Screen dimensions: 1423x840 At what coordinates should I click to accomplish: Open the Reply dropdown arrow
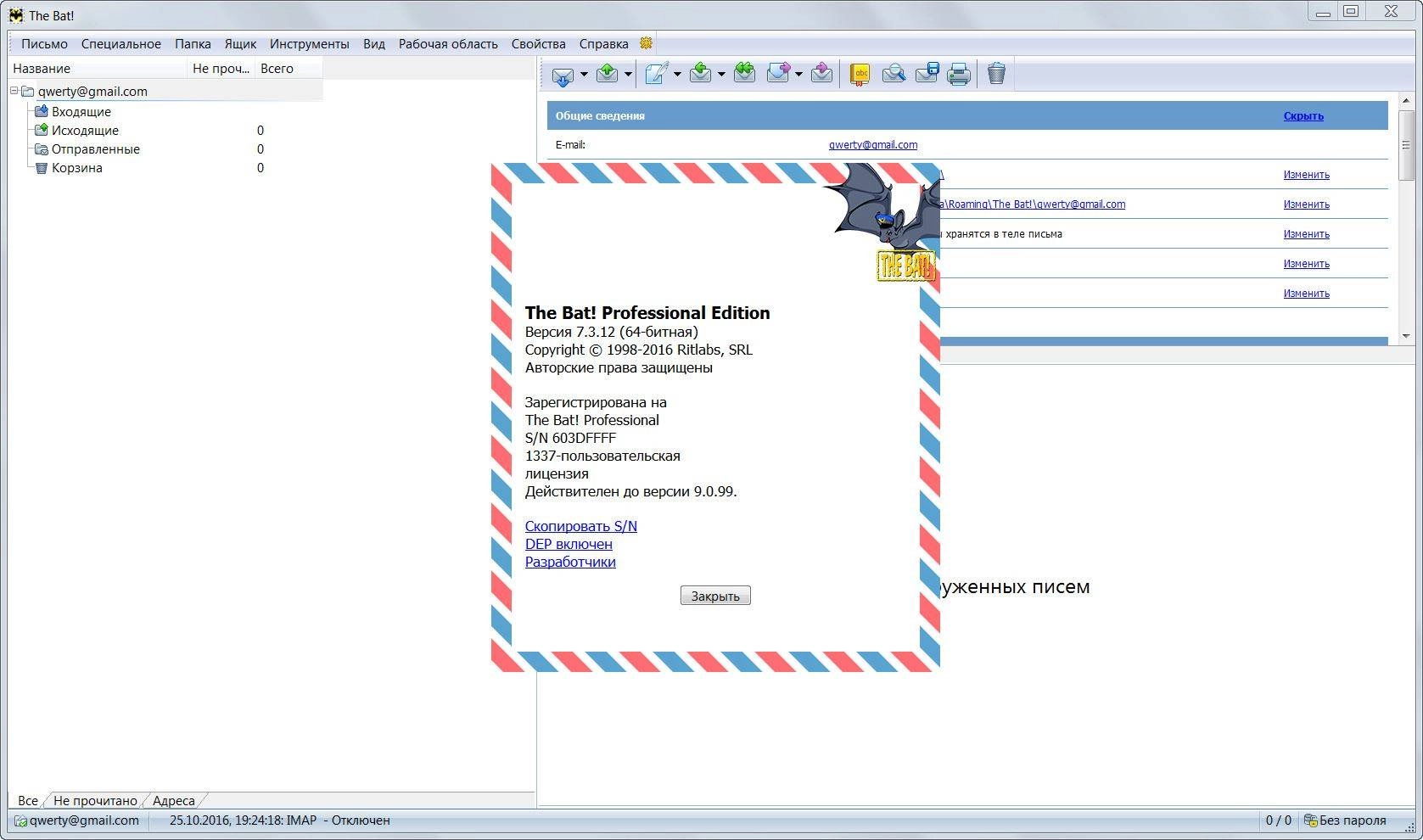coord(721,75)
